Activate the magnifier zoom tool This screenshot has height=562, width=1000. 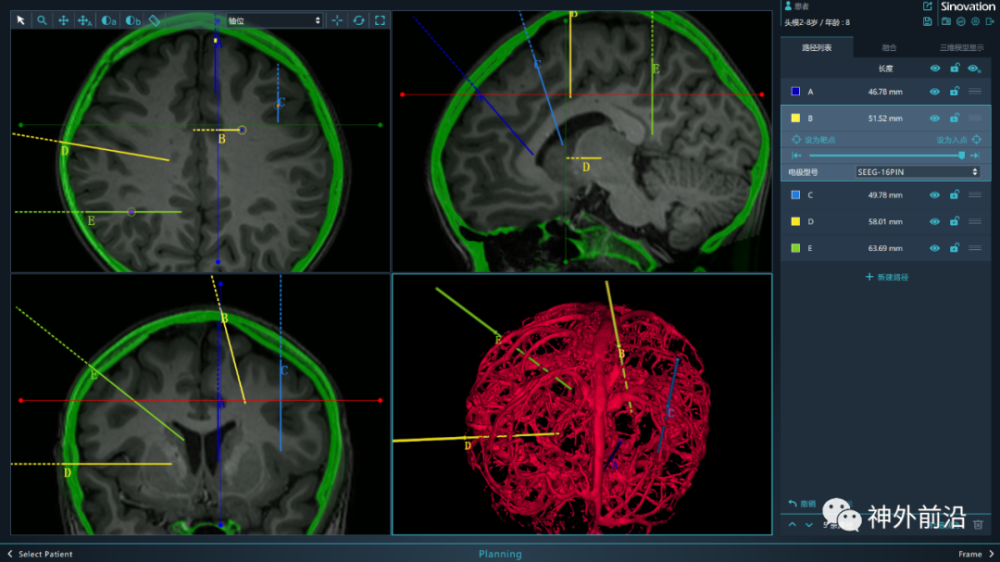[41, 20]
